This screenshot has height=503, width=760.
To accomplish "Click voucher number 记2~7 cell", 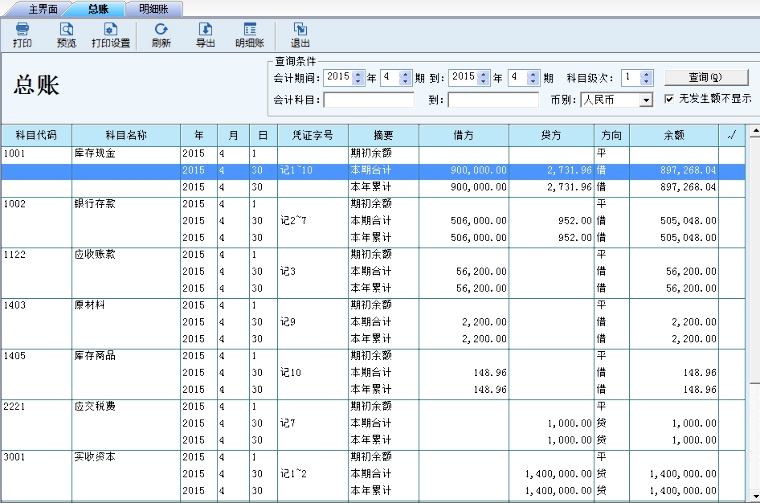I will click(313, 221).
